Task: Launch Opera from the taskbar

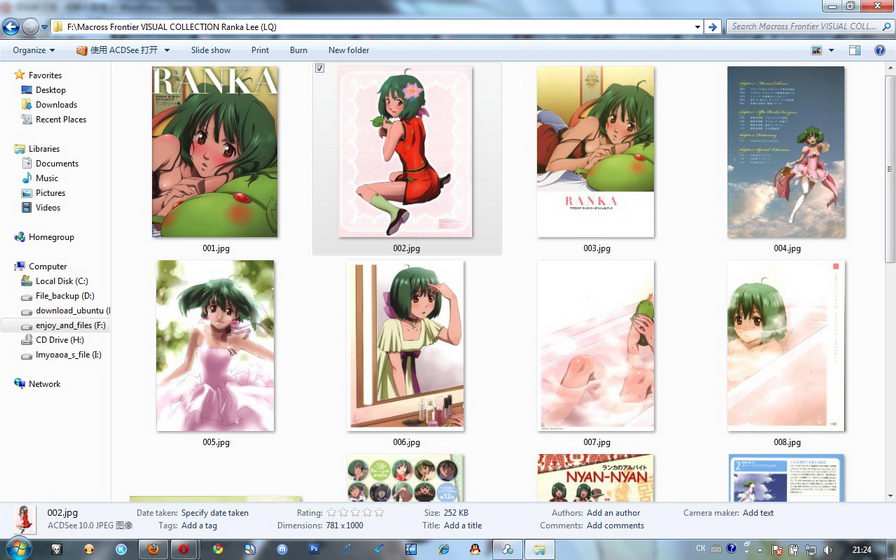Action: [183, 550]
